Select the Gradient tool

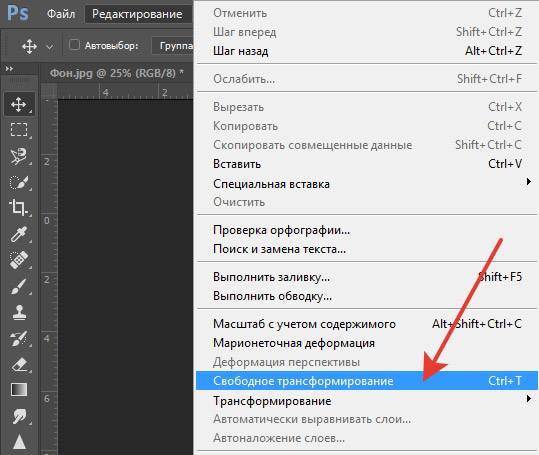19,390
